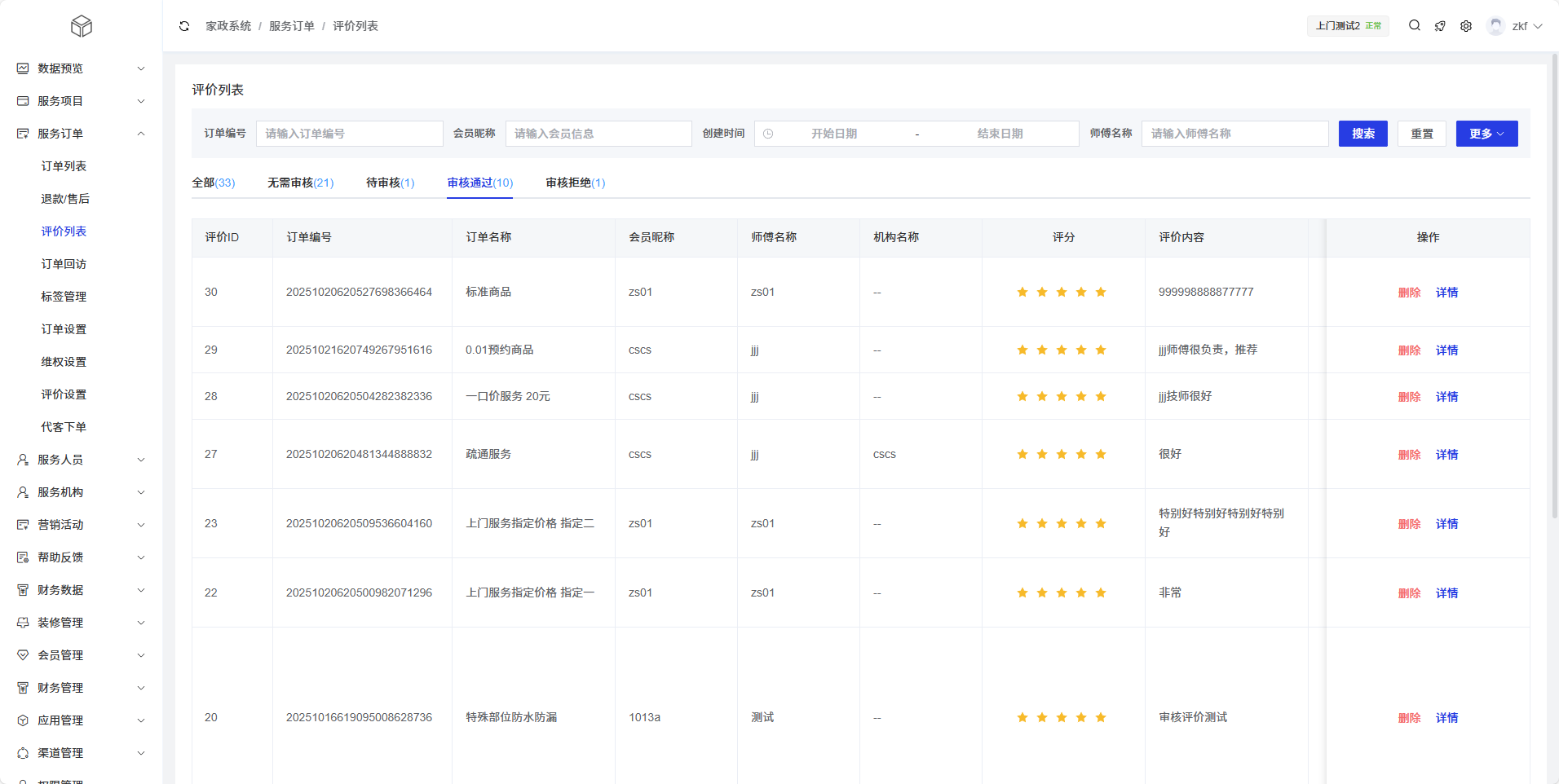Open 订单列表 in the sidebar
Viewport: 1559px width, 784px height.
click(64, 166)
